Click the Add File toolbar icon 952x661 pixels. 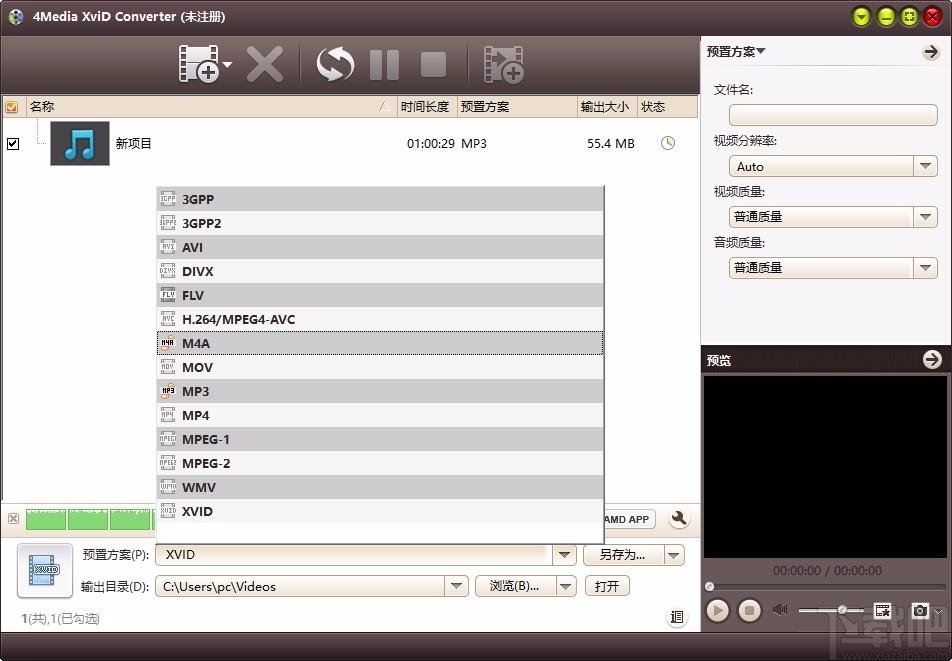199,63
